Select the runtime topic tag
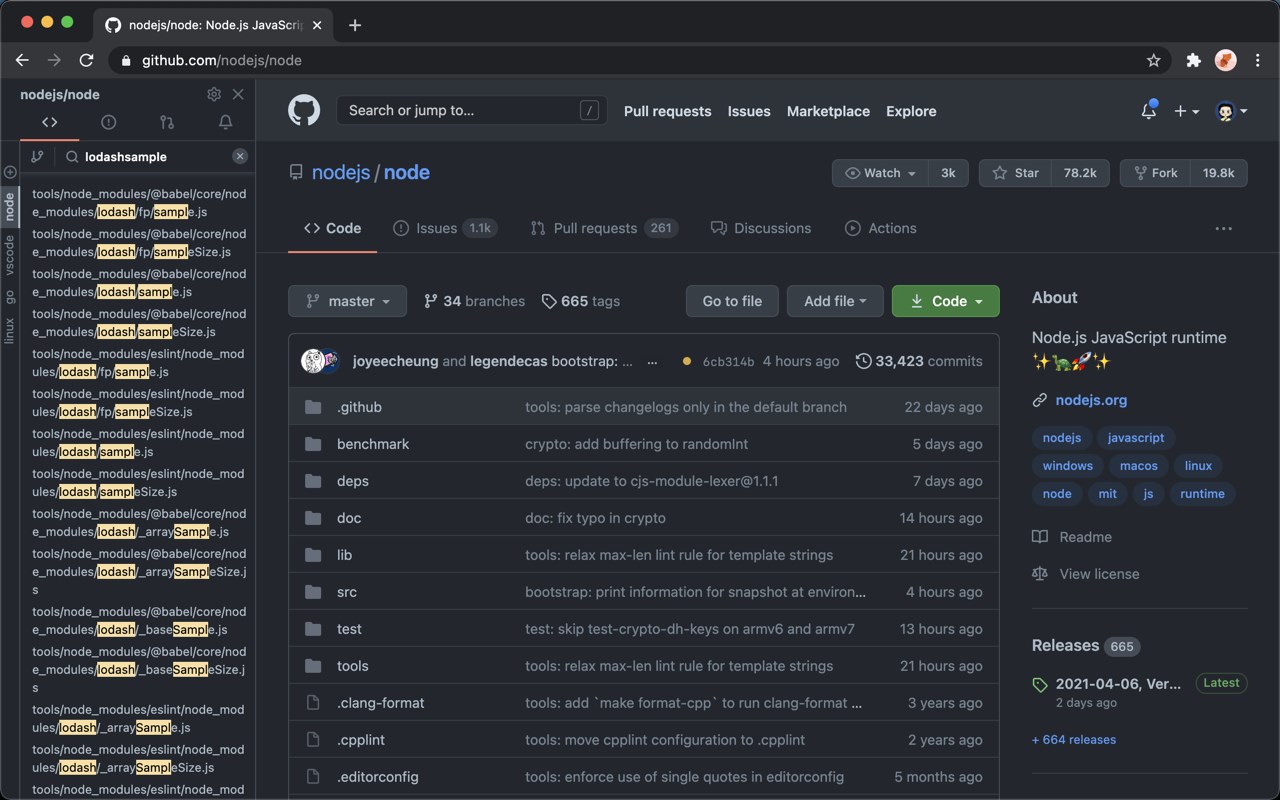The height and width of the screenshot is (800, 1280). (1202, 494)
